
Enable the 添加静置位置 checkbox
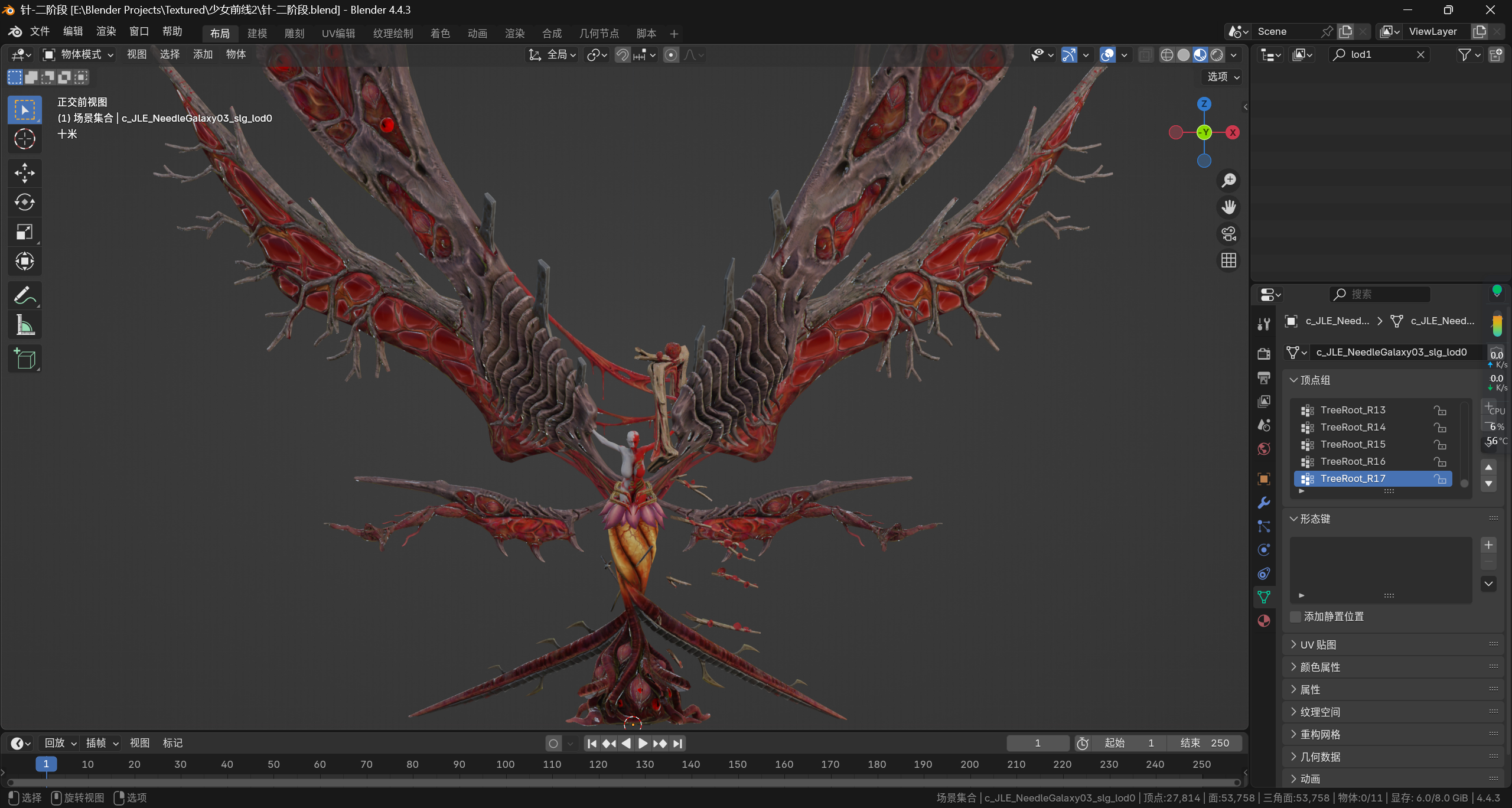tap(1296, 617)
